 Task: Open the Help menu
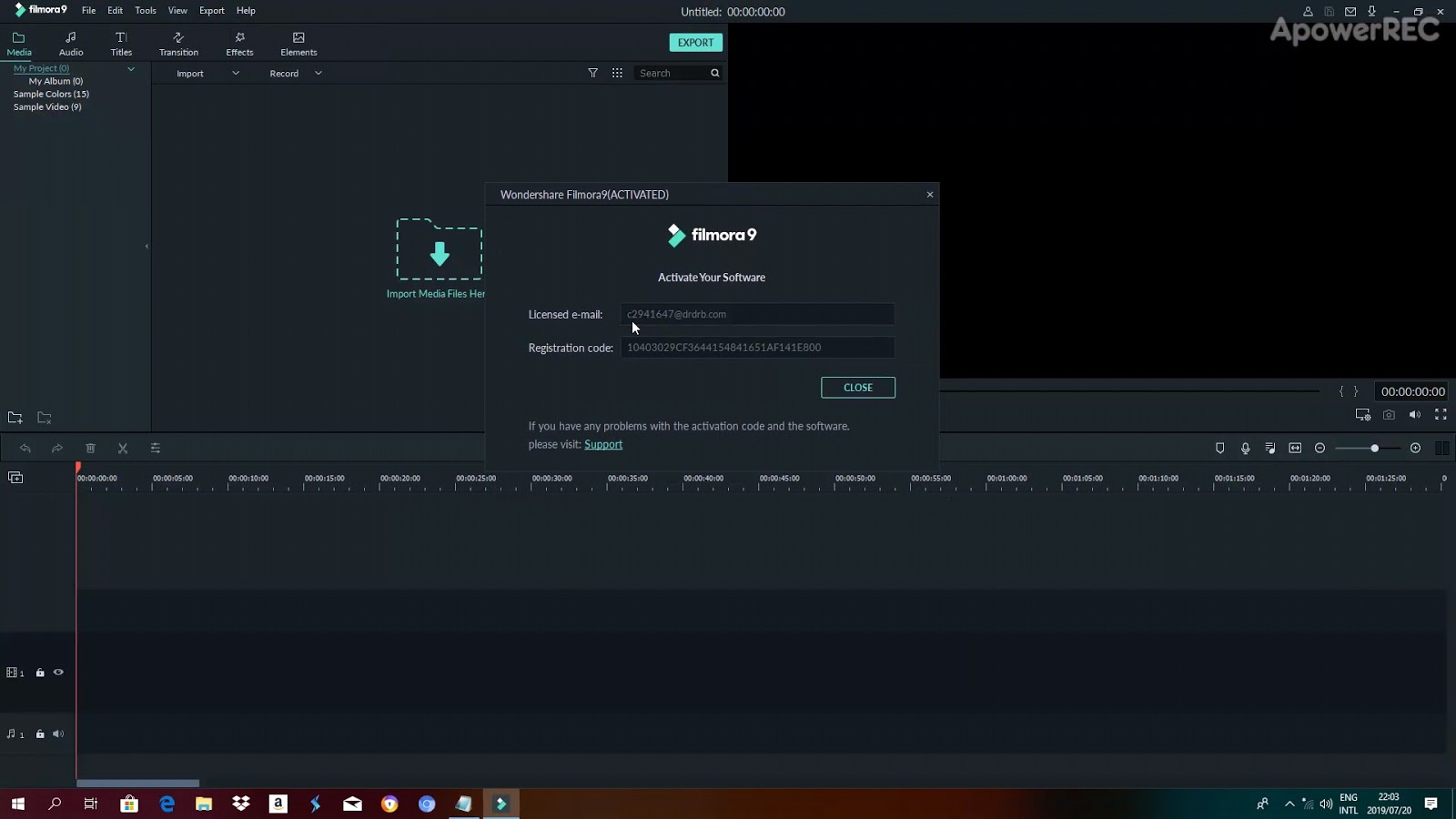point(246,11)
